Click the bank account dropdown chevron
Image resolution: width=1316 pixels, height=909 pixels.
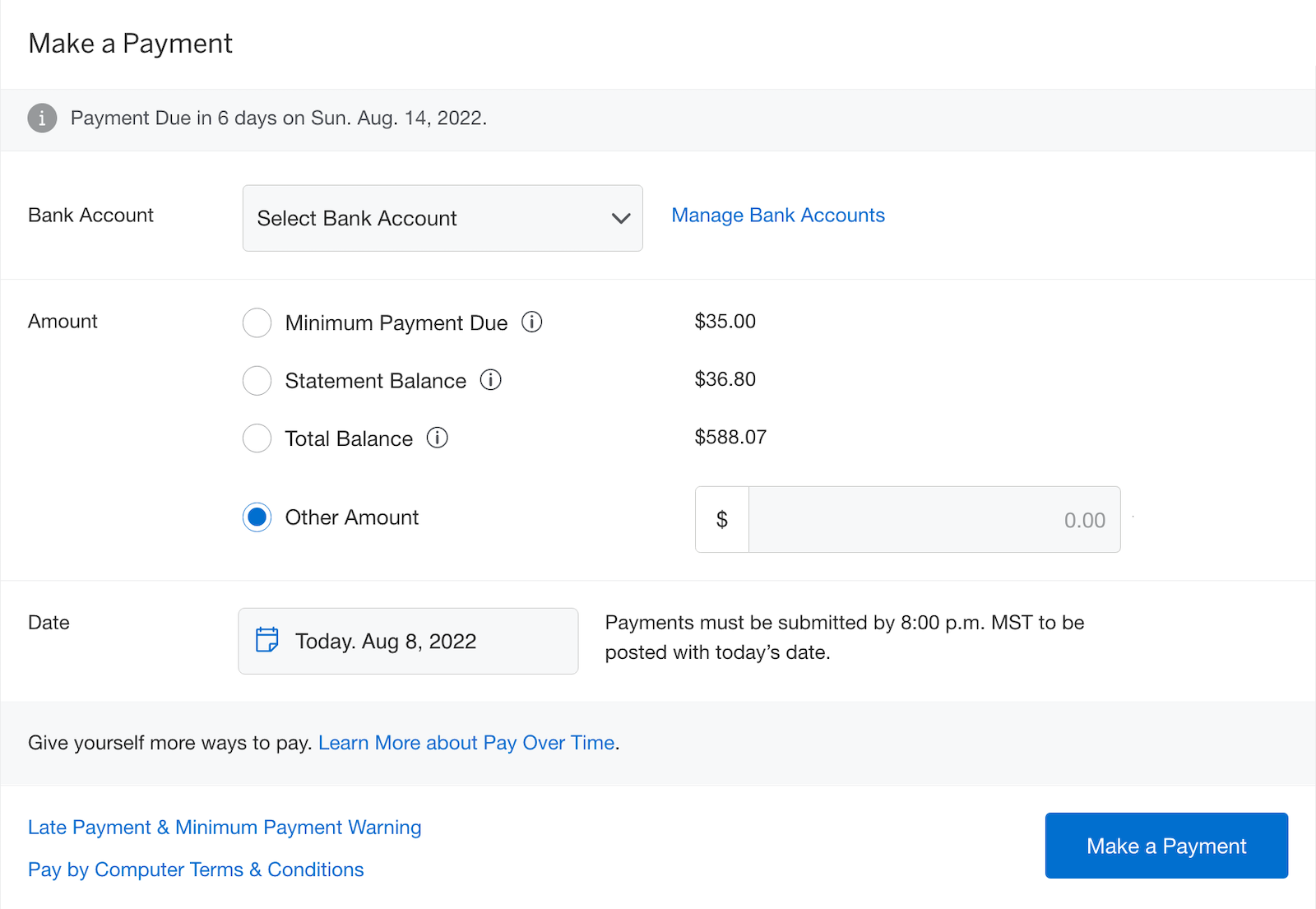point(619,219)
